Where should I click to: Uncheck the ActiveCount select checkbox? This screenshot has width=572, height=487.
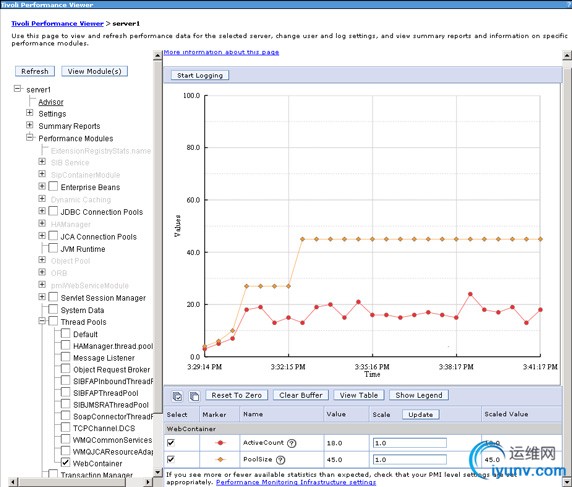tap(171, 442)
